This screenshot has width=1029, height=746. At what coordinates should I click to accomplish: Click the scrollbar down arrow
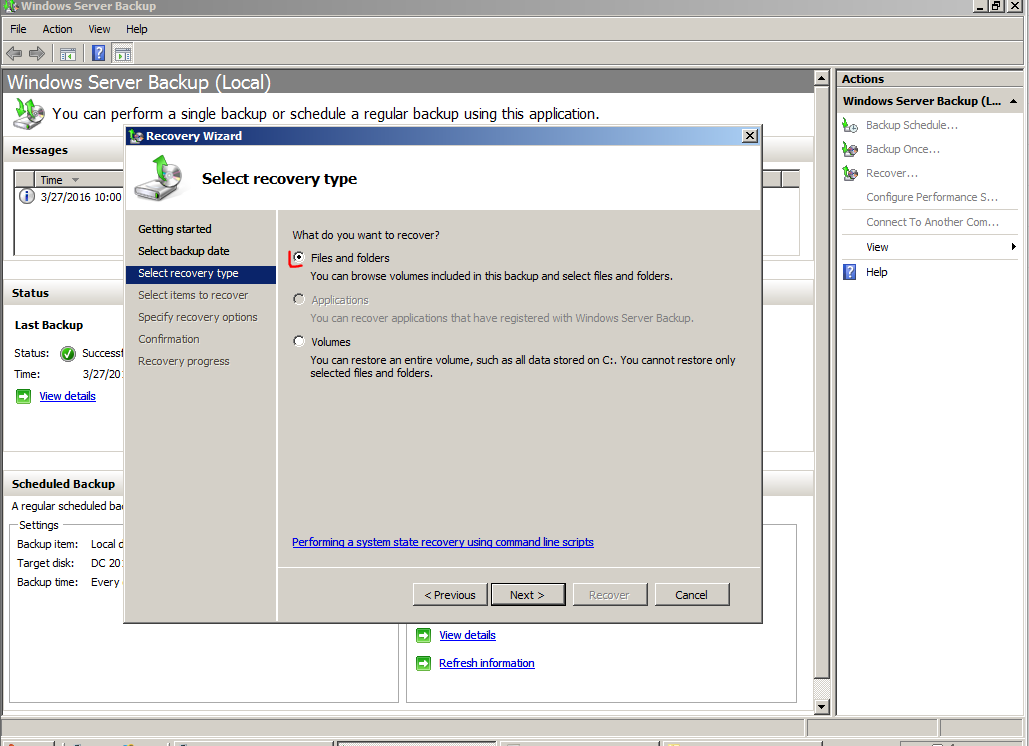tap(821, 707)
